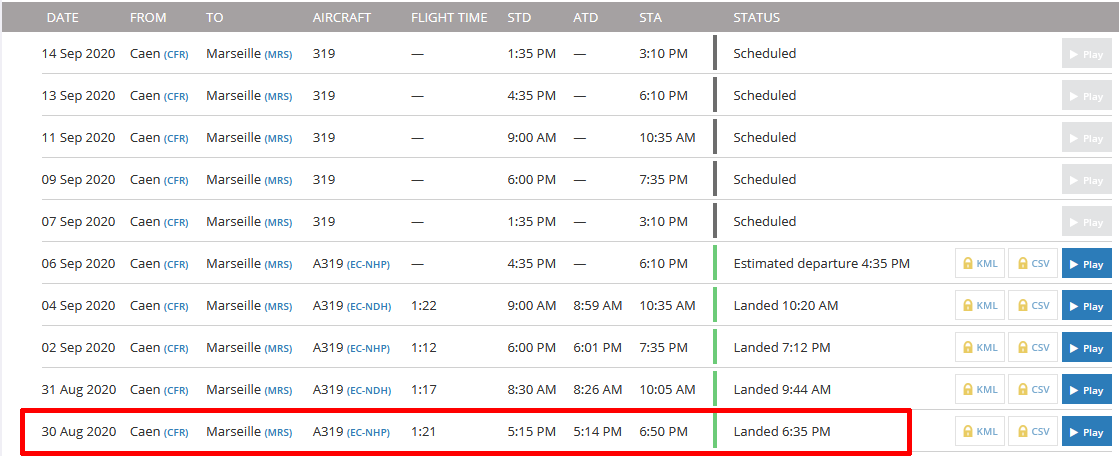1119x456 pixels.
Task: Click the DATE column header
Action: pos(63,18)
